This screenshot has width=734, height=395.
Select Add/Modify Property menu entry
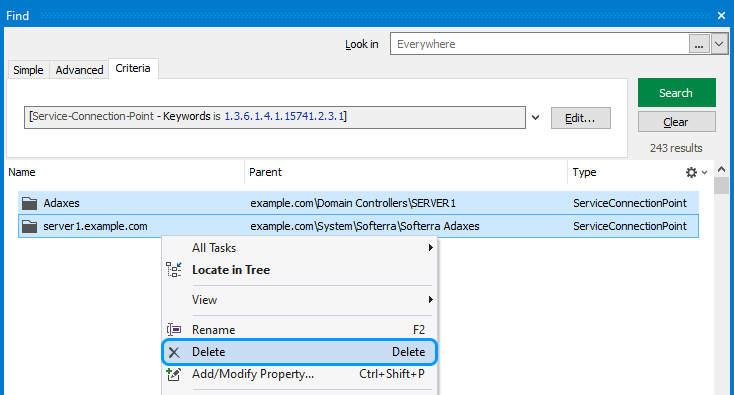click(300, 374)
